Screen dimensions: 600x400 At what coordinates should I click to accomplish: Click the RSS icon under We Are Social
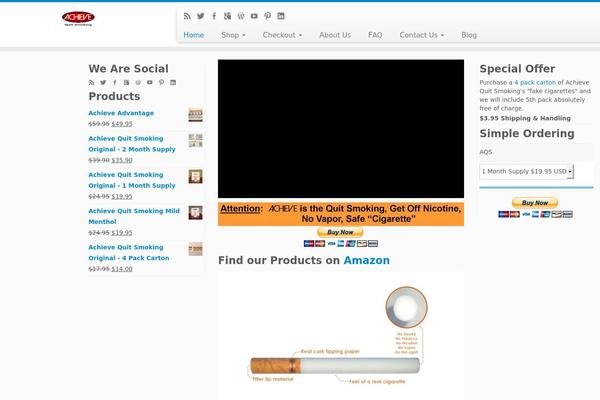91,82
